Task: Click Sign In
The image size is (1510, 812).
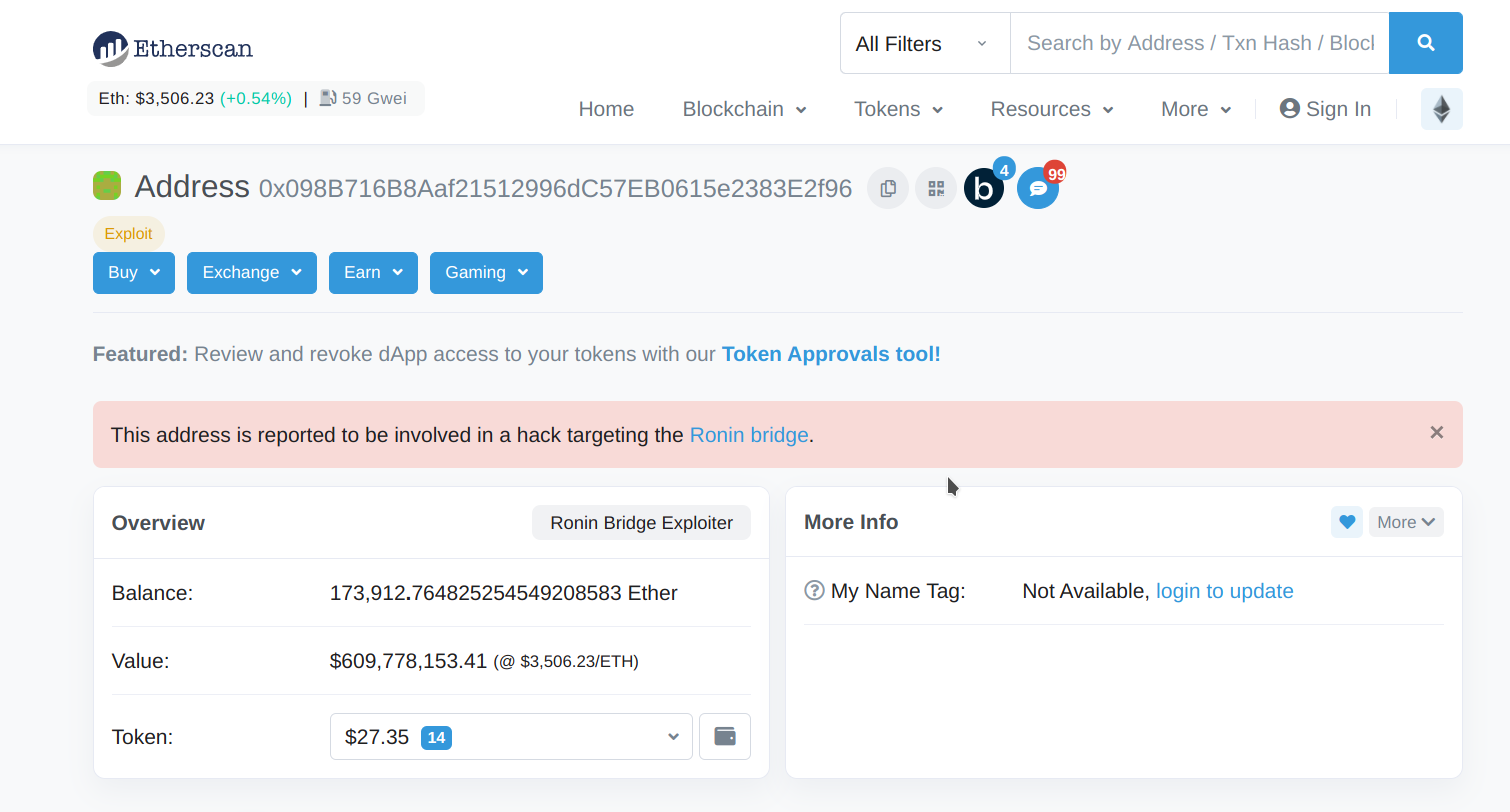Action: (1325, 109)
